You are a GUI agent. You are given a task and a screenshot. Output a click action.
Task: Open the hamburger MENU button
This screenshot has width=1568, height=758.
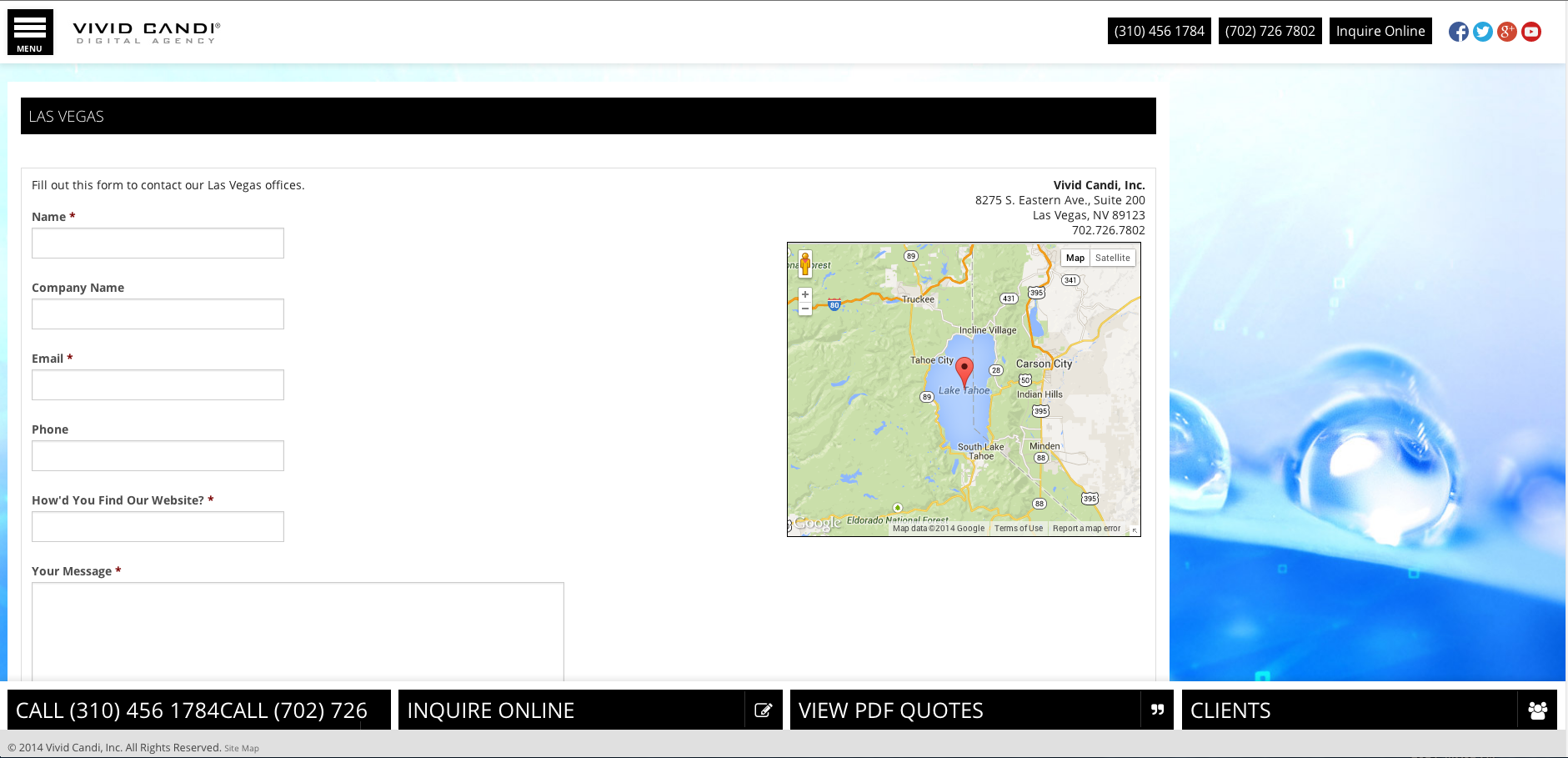click(x=30, y=33)
